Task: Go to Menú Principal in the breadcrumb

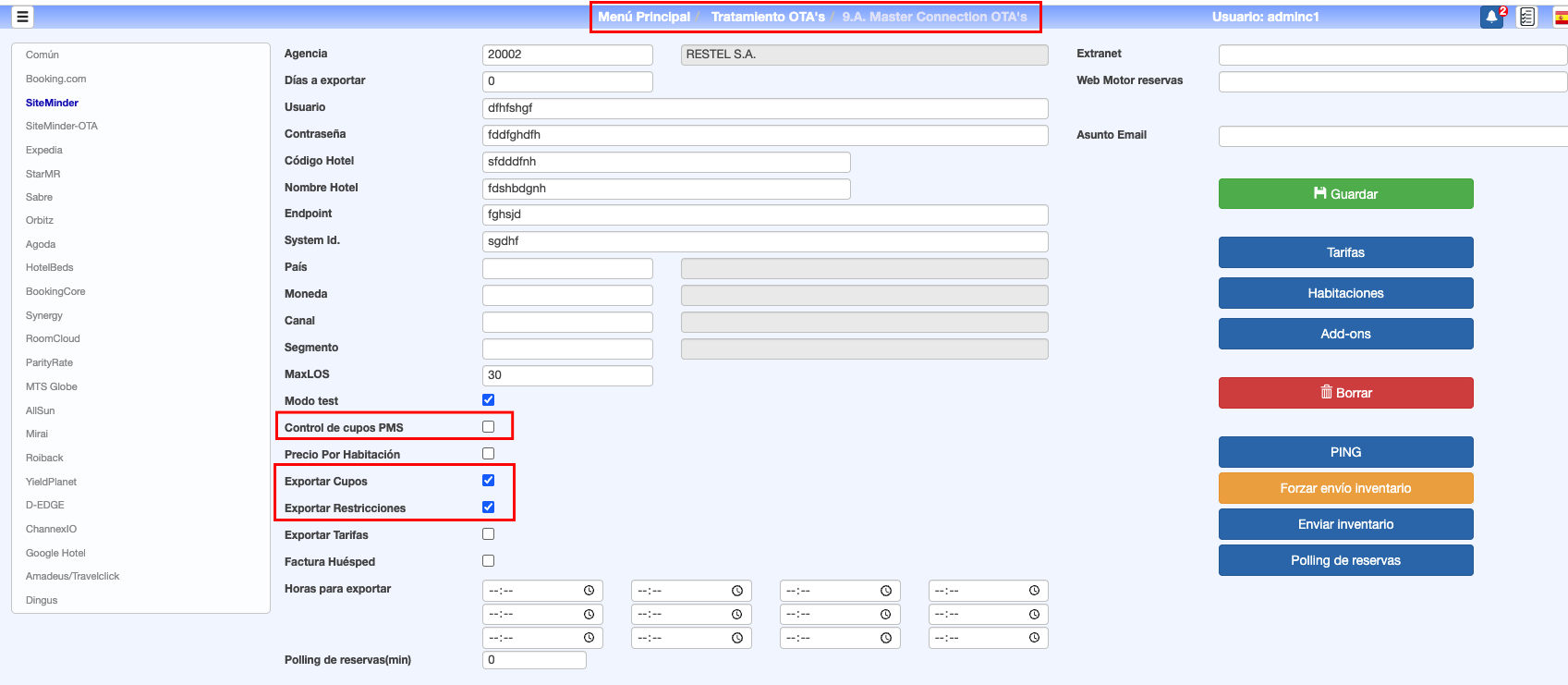Action: point(644,17)
